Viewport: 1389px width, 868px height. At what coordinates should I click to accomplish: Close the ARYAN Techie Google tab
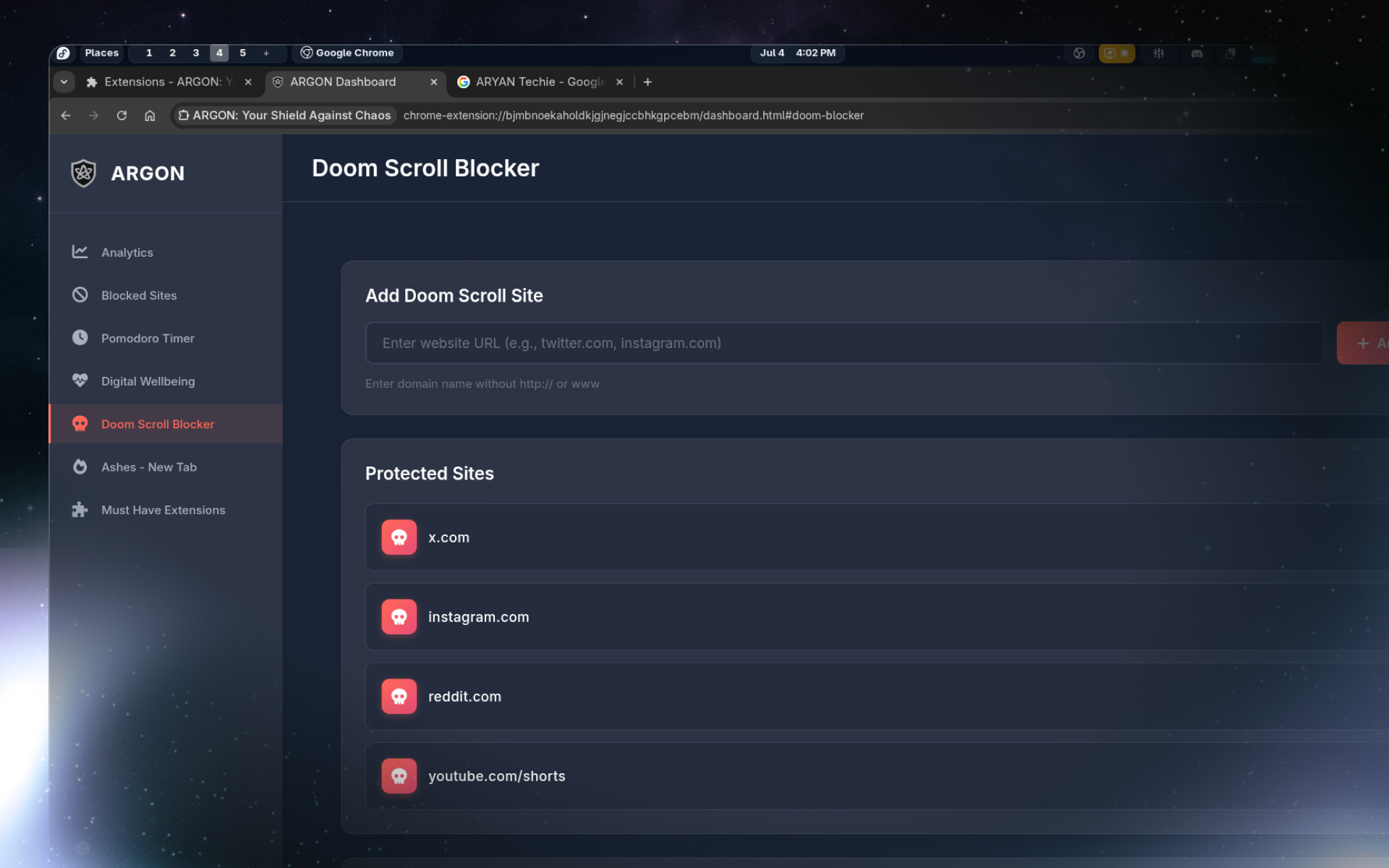(x=619, y=82)
